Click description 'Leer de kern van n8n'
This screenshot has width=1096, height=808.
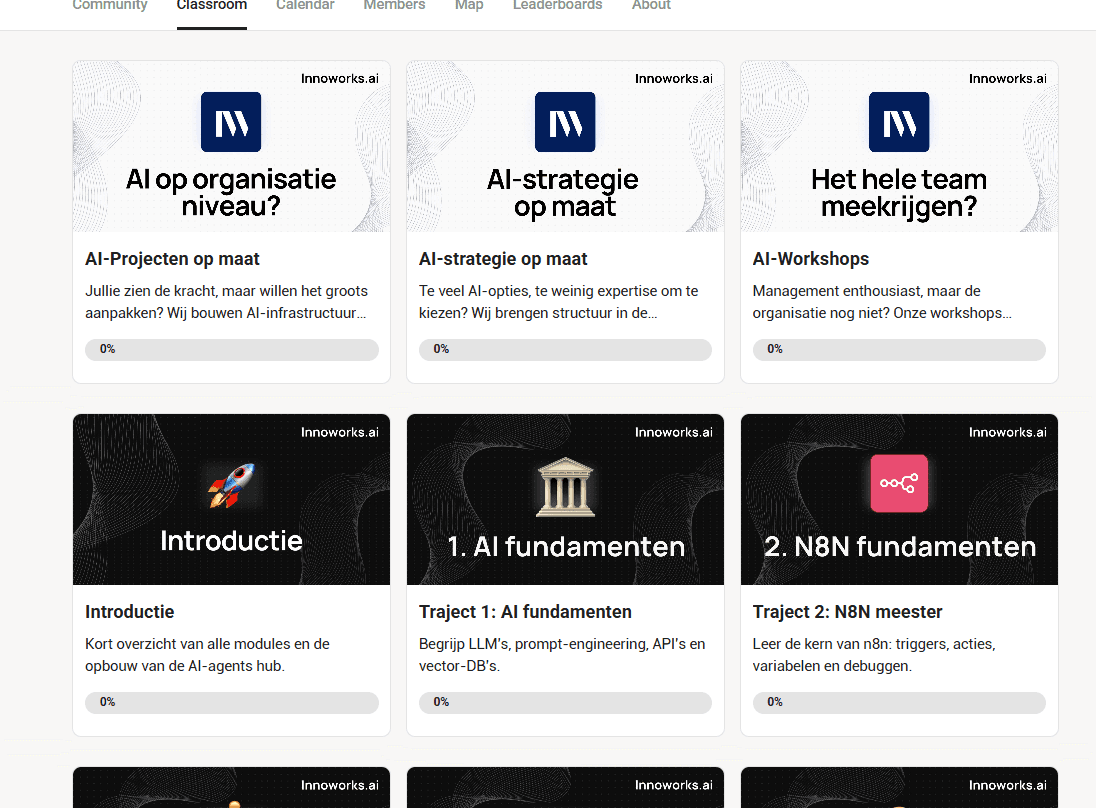874,655
